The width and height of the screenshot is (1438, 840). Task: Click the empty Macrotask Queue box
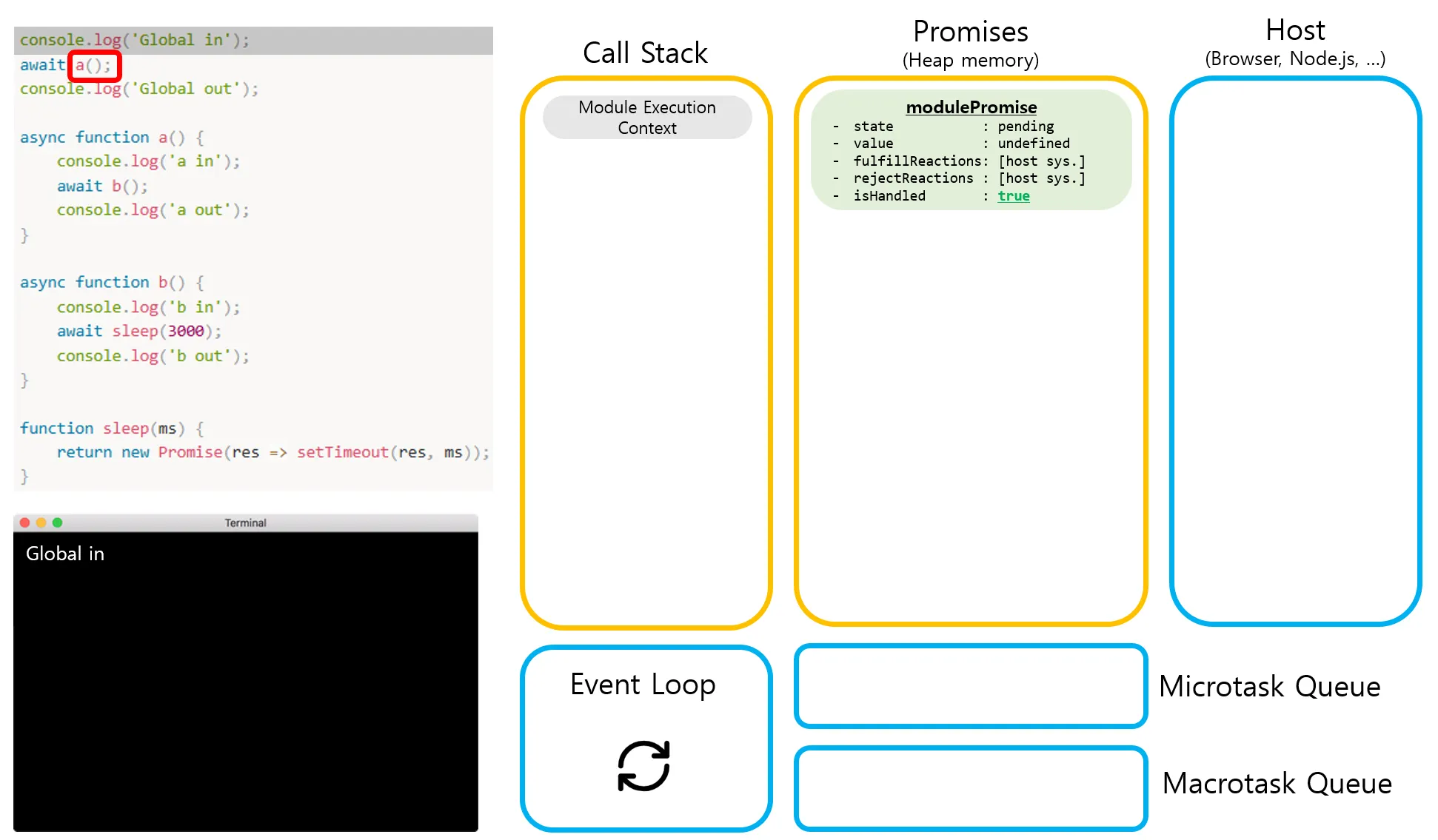coord(970,787)
